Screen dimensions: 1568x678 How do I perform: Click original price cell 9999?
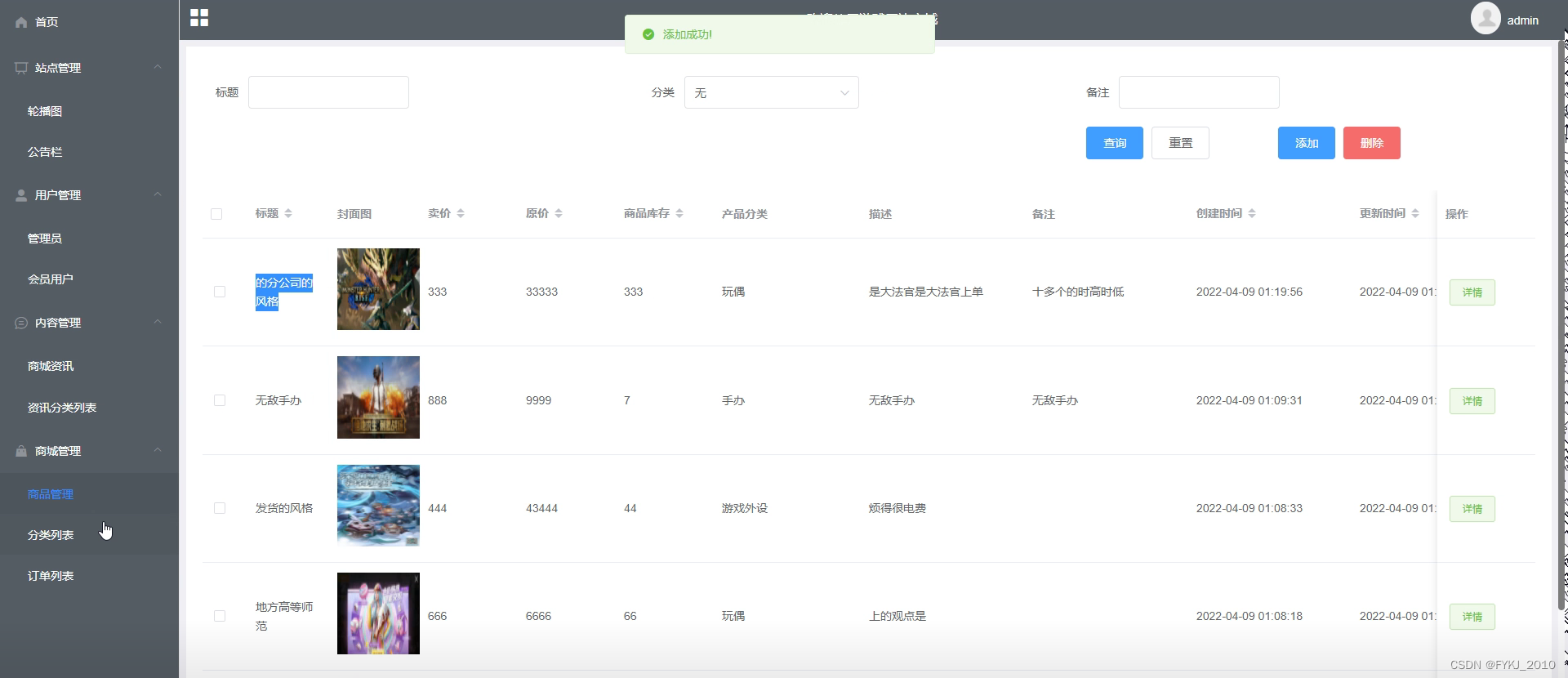point(538,400)
